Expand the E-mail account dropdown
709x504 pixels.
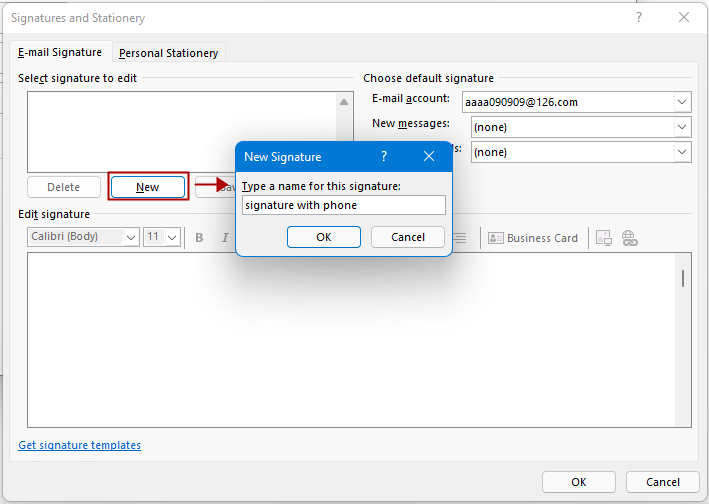pos(682,102)
